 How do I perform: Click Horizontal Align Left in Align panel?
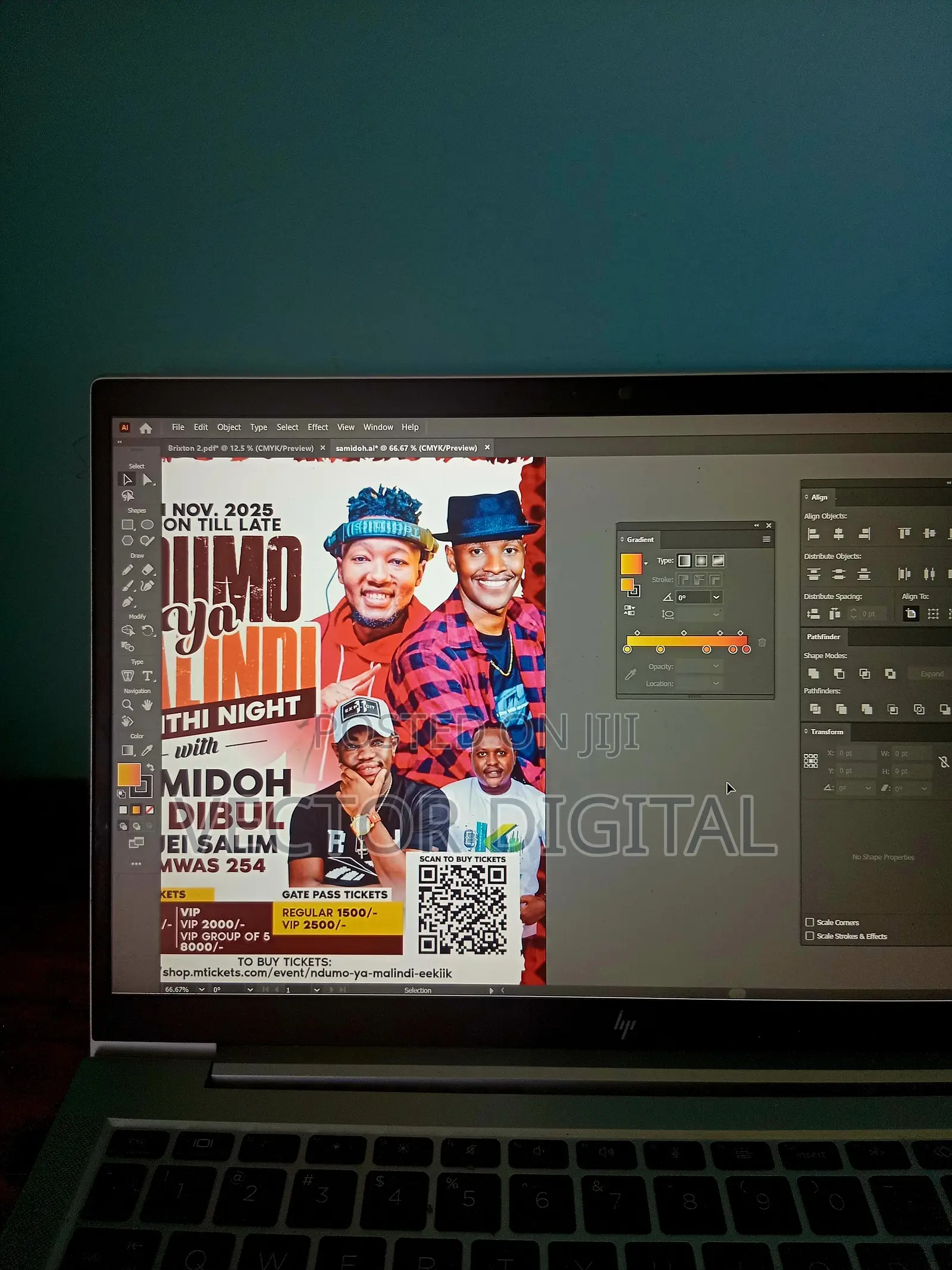click(813, 534)
